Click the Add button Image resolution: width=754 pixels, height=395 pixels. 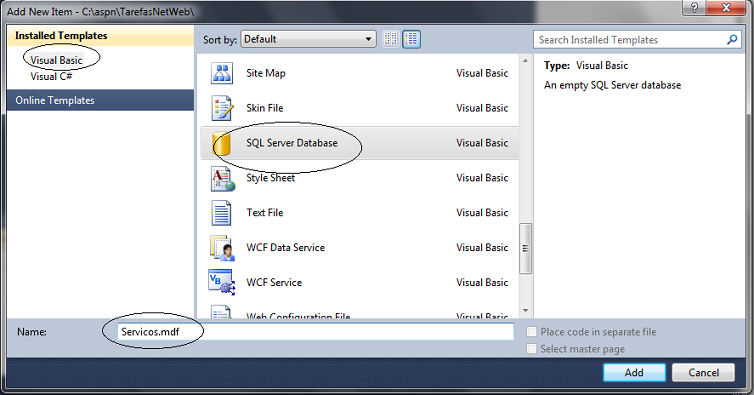pos(634,372)
